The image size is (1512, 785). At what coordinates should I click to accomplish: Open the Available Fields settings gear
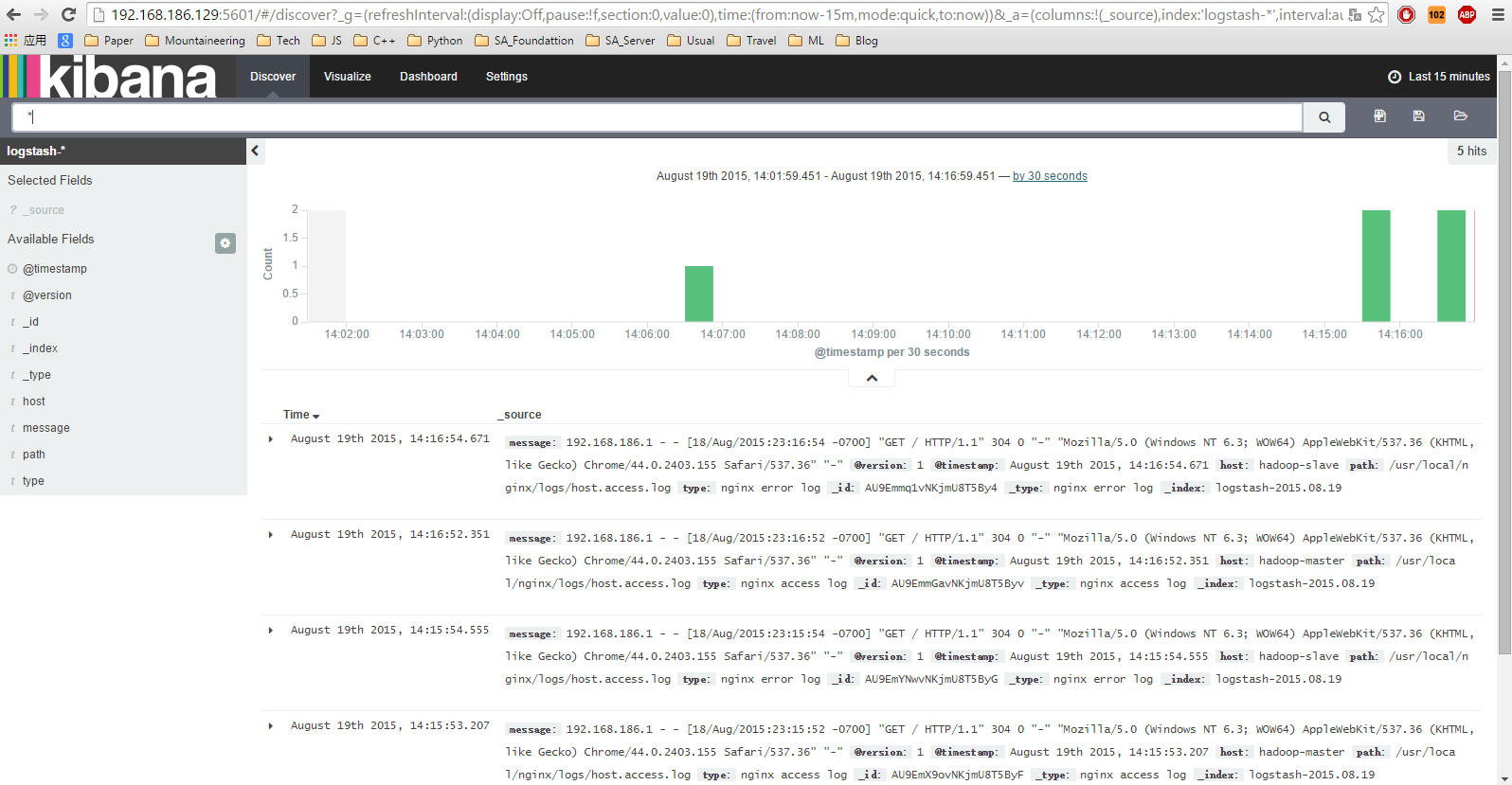(x=225, y=243)
